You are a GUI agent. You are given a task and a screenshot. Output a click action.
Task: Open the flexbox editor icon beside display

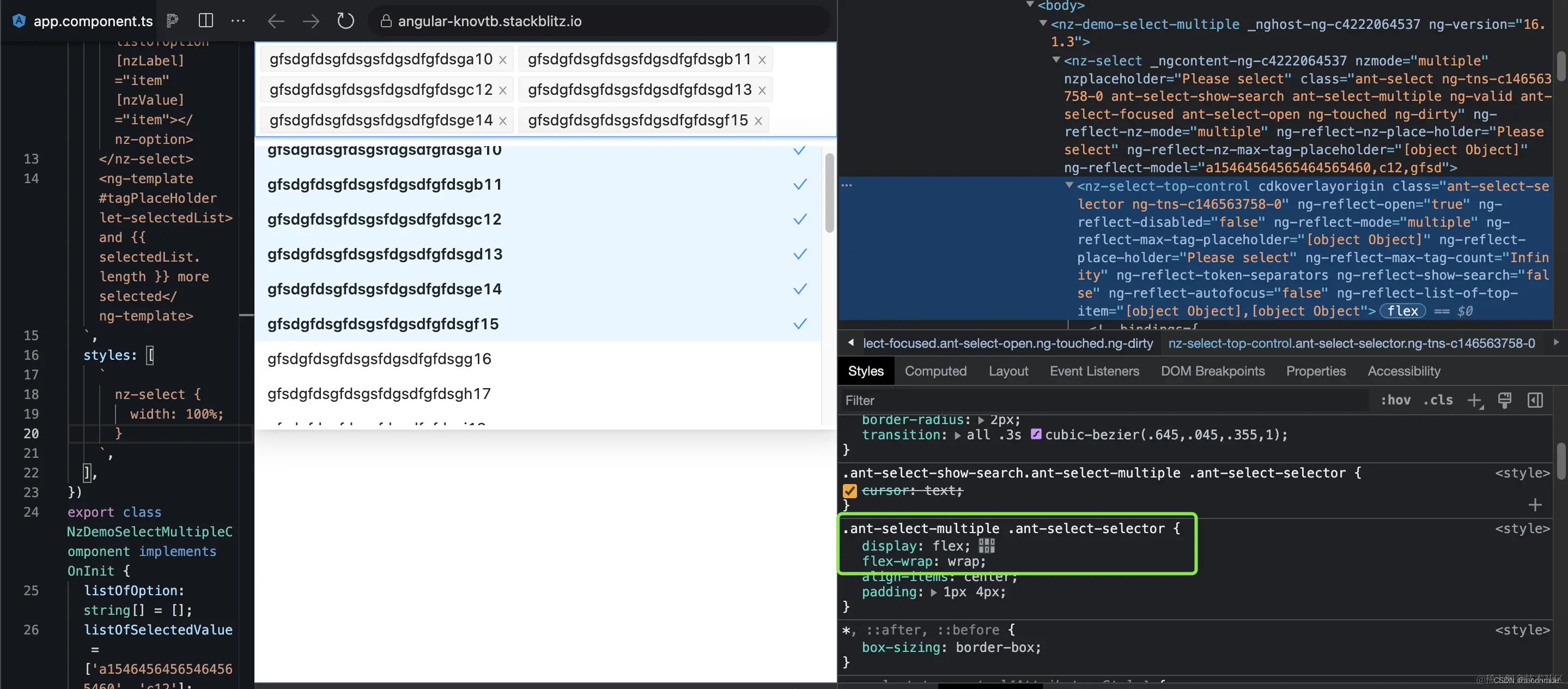pos(986,546)
